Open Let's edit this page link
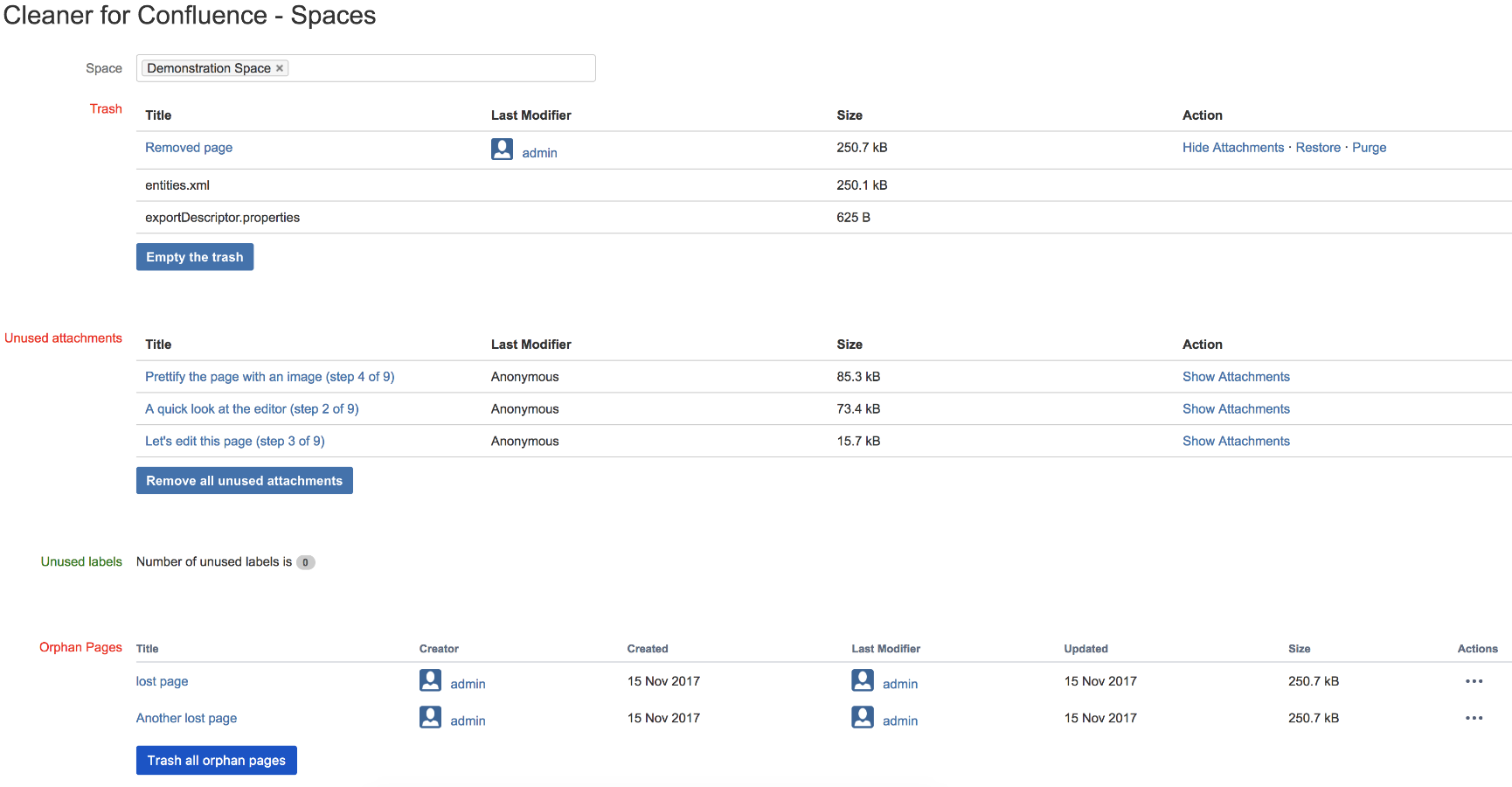 coord(235,442)
